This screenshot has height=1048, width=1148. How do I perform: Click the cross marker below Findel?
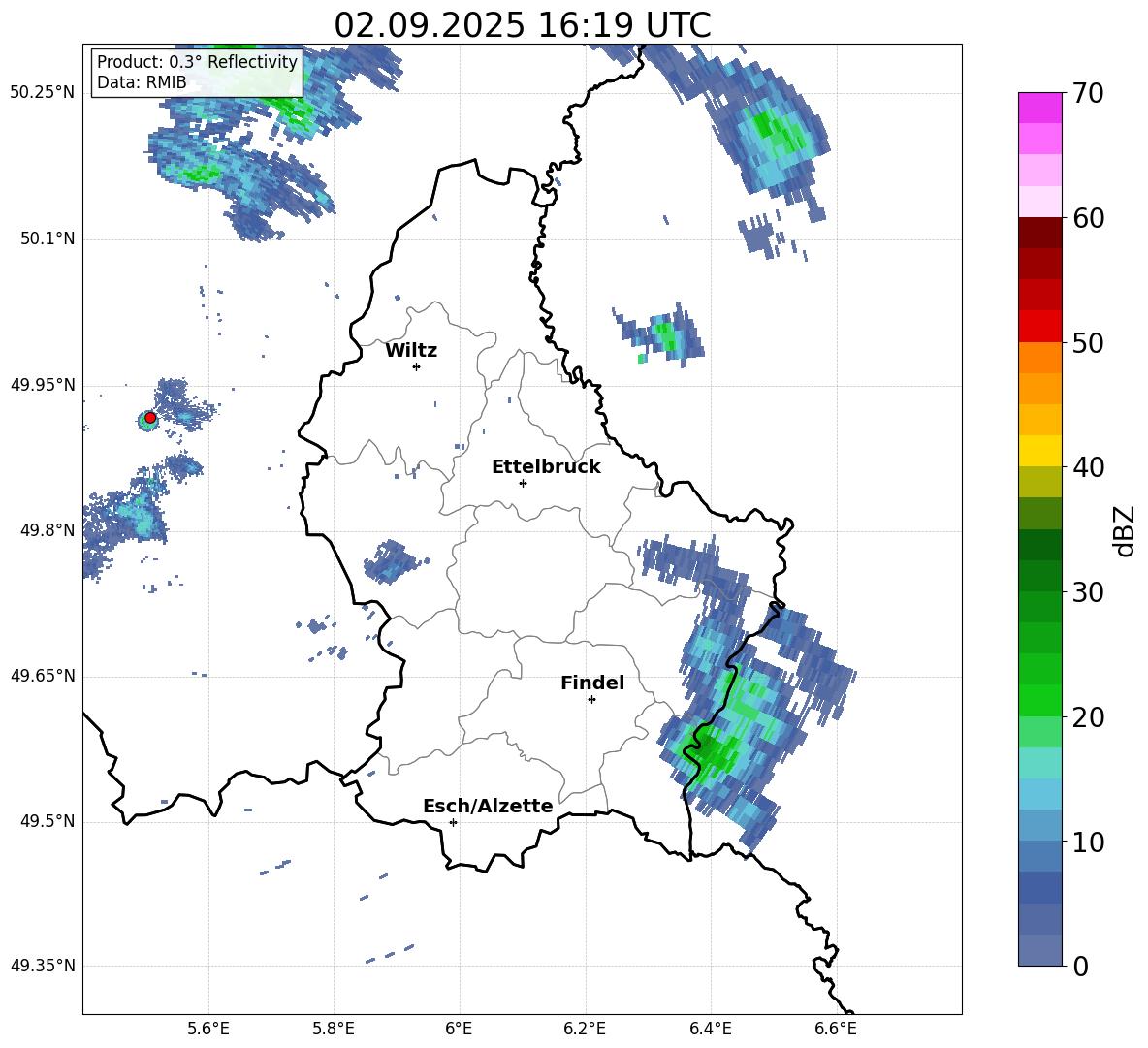pyautogui.click(x=591, y=700)
